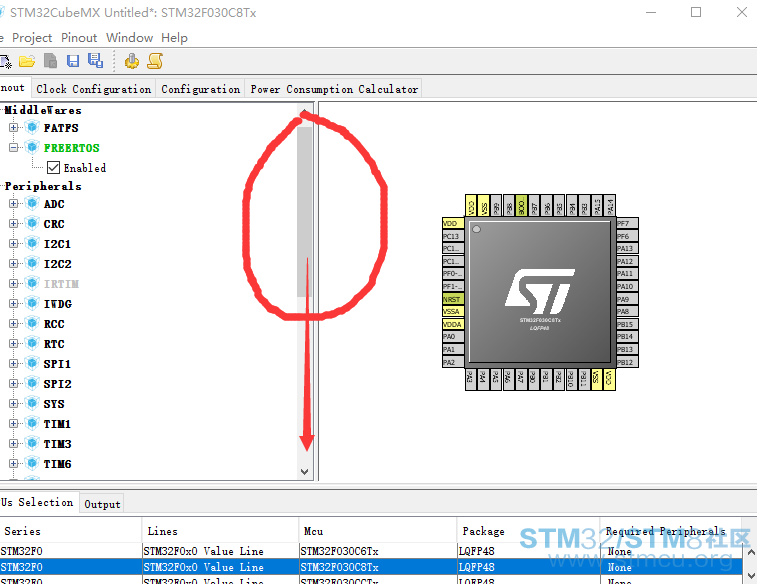Sort by the Package column header

click(x=528, y=531)
